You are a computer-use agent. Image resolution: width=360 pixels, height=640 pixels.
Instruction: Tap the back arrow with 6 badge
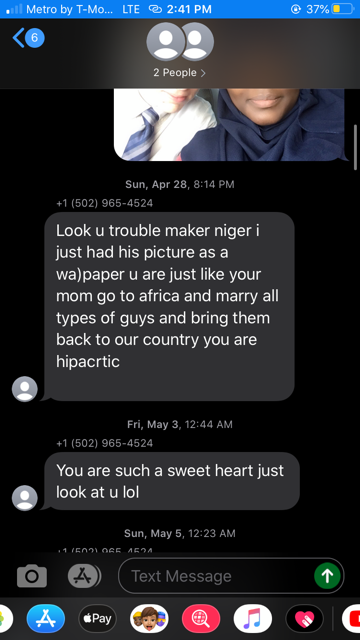click(29, 38)
